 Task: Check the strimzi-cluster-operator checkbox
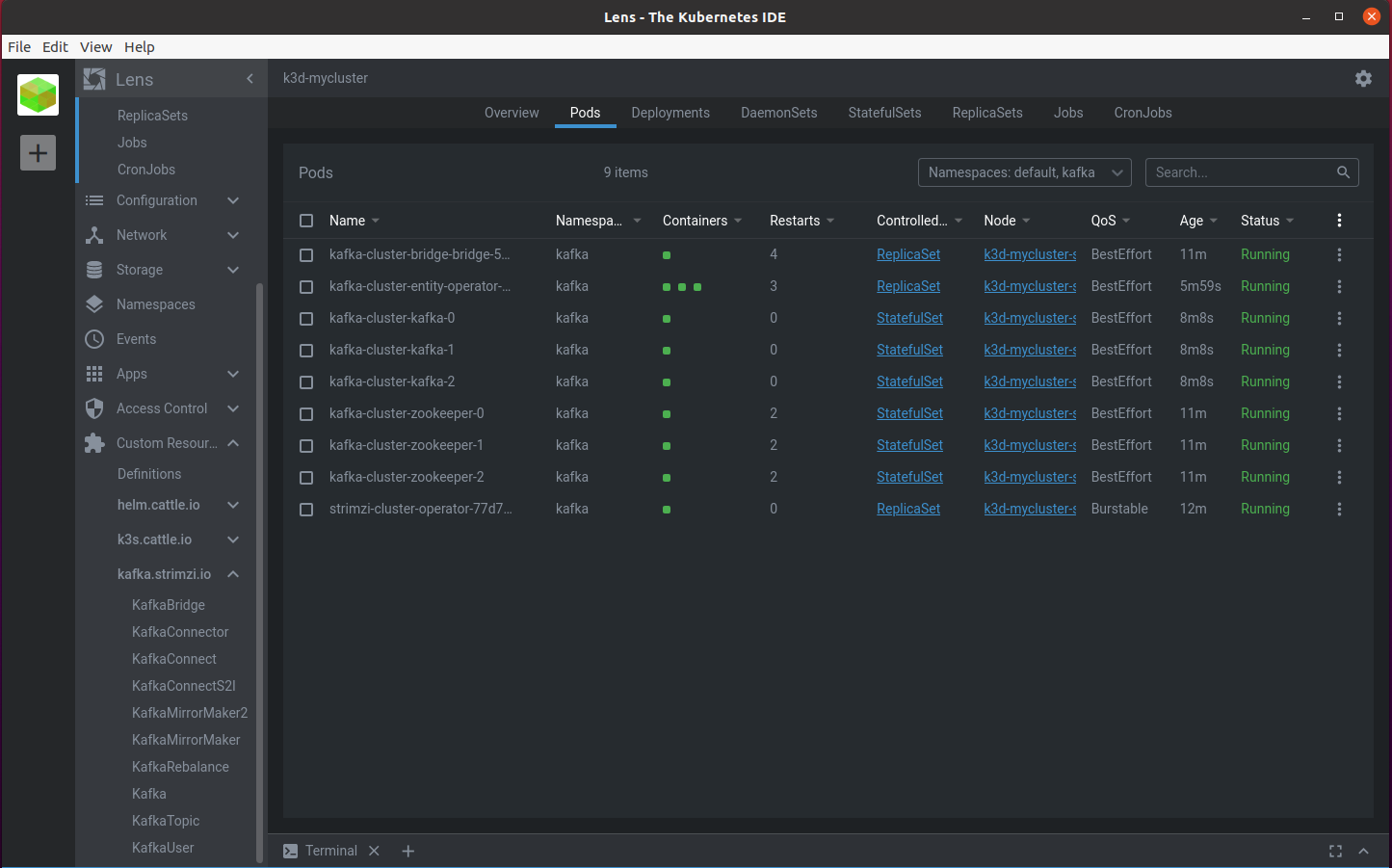click(306, 510)
